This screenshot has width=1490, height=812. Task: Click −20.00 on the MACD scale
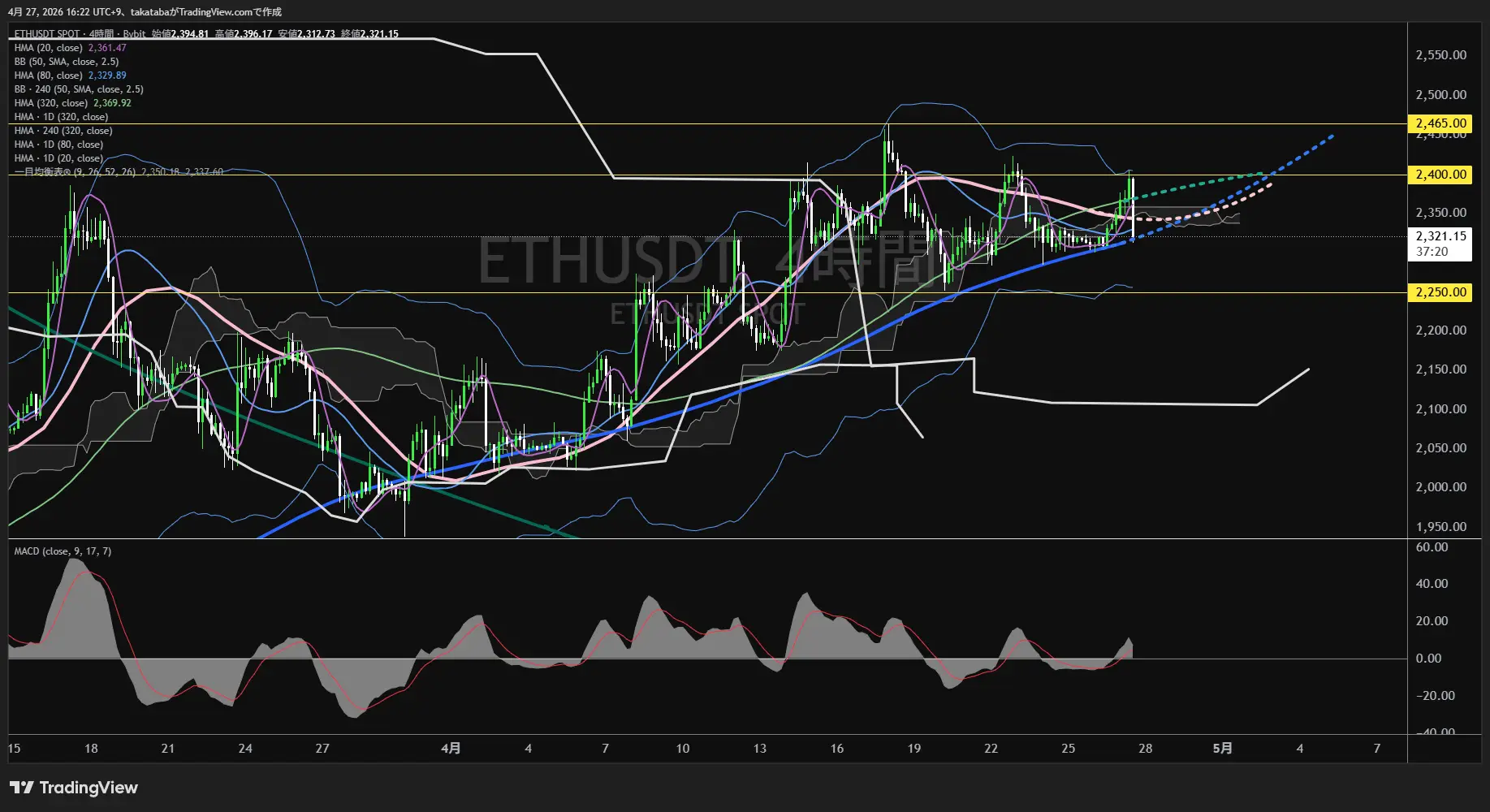1435,696
